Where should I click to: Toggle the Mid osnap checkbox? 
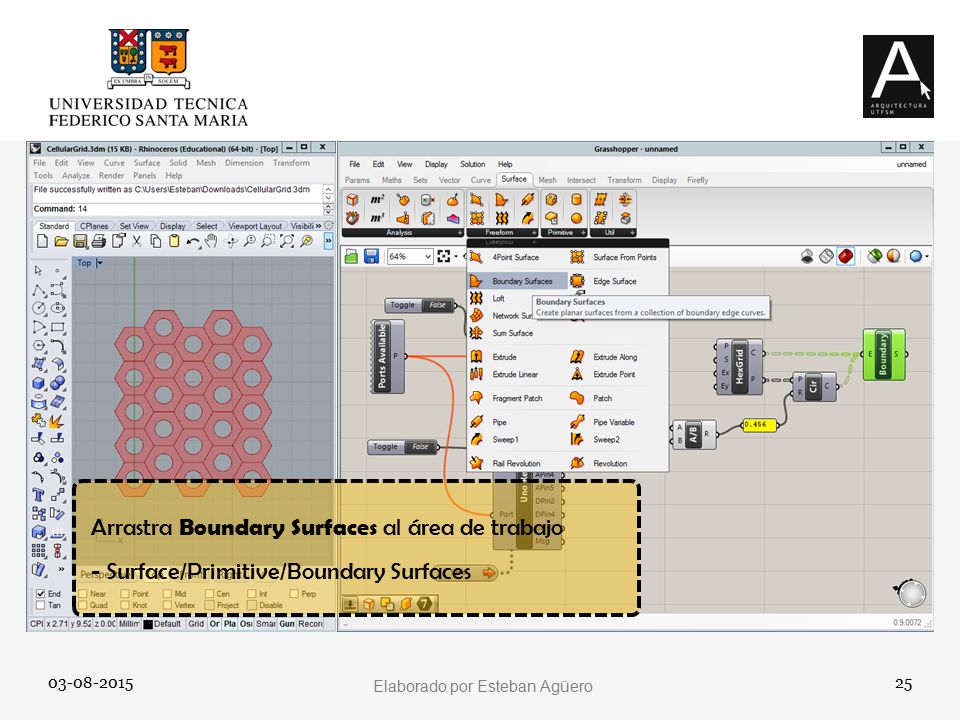[167, 593]
